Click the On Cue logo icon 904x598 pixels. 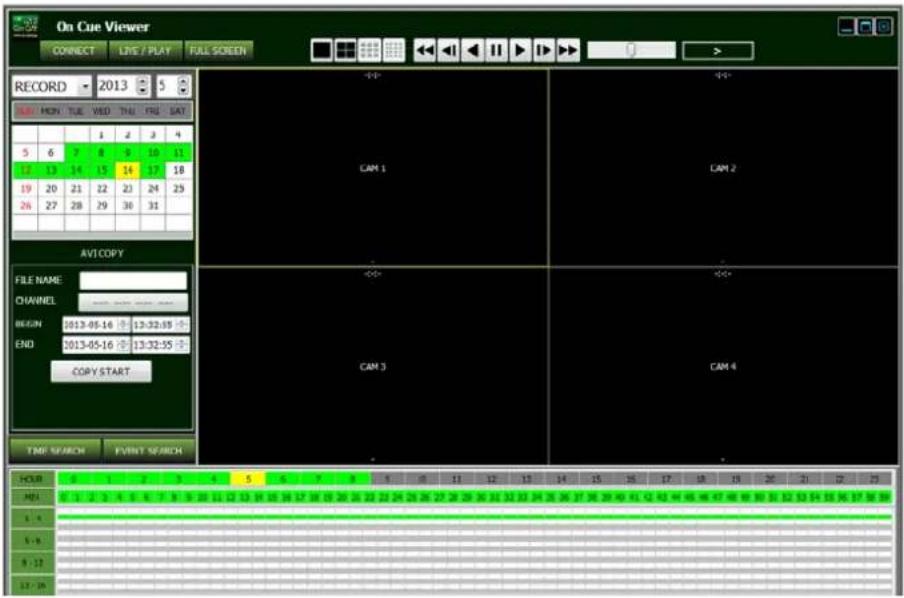[25, 26]
